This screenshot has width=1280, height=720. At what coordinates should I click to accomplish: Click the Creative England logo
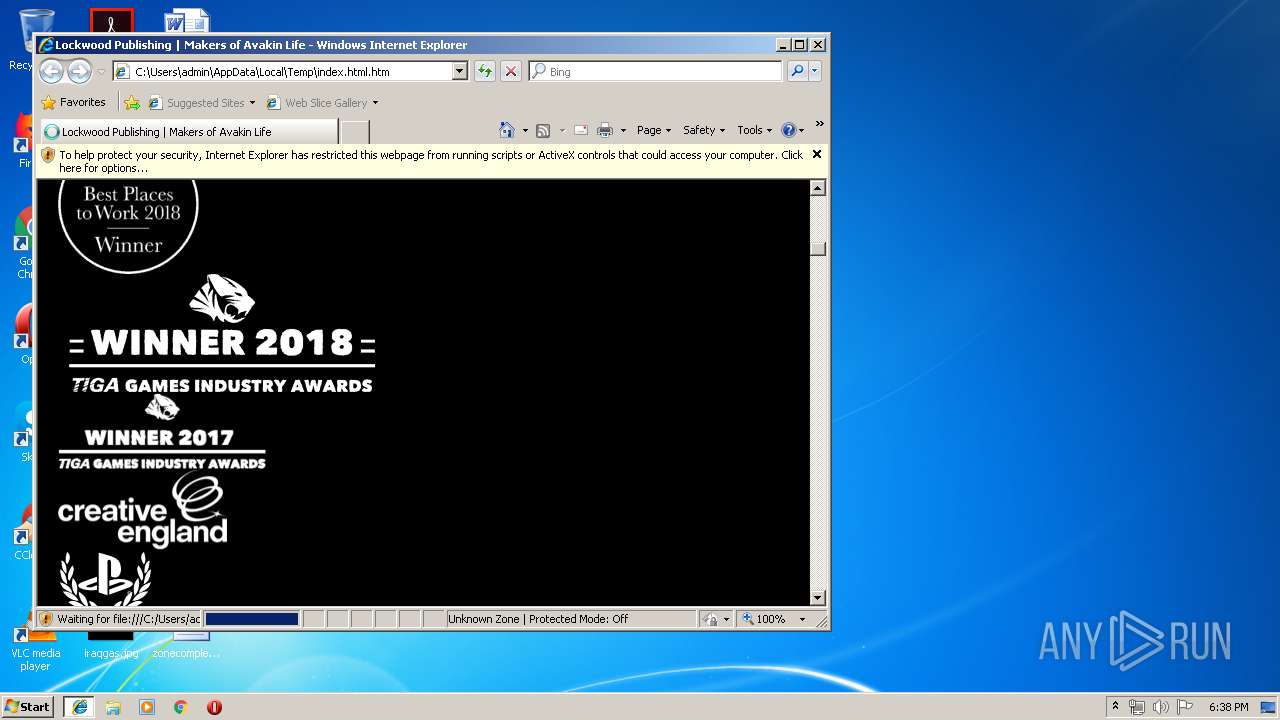pos(142,510)
